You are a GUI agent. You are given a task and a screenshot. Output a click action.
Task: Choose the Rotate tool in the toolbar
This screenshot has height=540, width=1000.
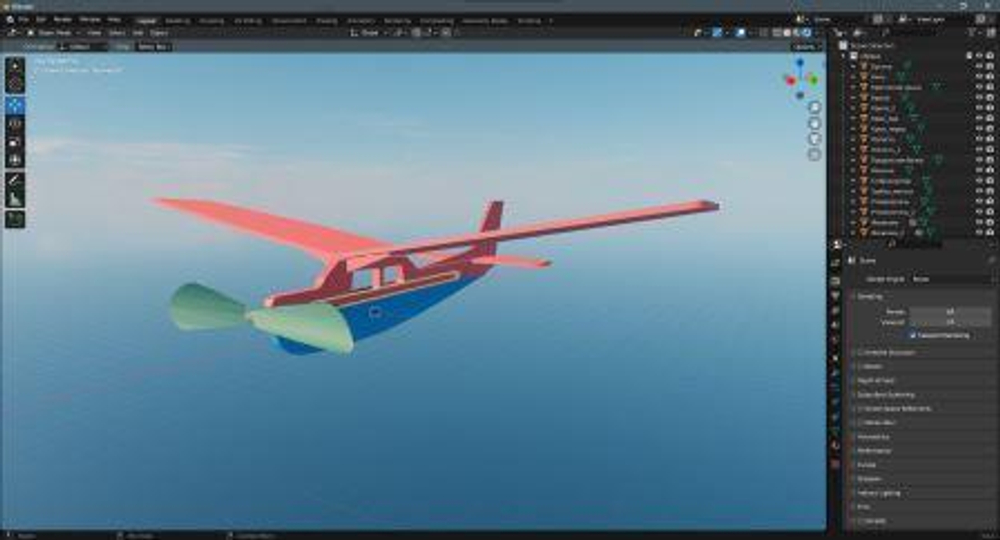click(15, 123)
